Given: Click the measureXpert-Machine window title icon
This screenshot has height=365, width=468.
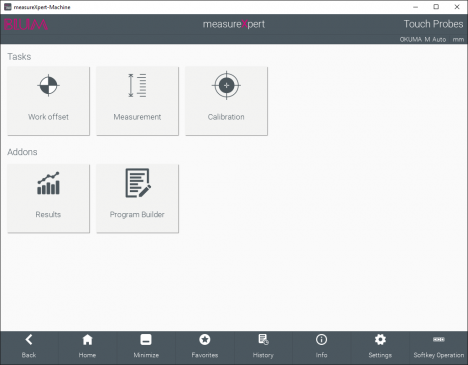Looking at the screenshot, I should tap(7, 7).
